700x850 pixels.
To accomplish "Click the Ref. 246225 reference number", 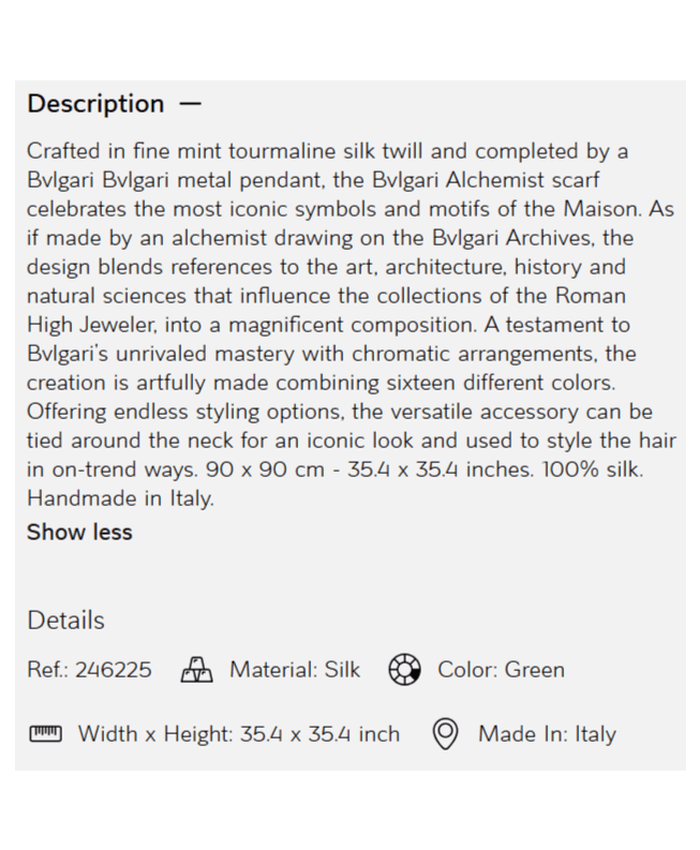I will point(89,670).
